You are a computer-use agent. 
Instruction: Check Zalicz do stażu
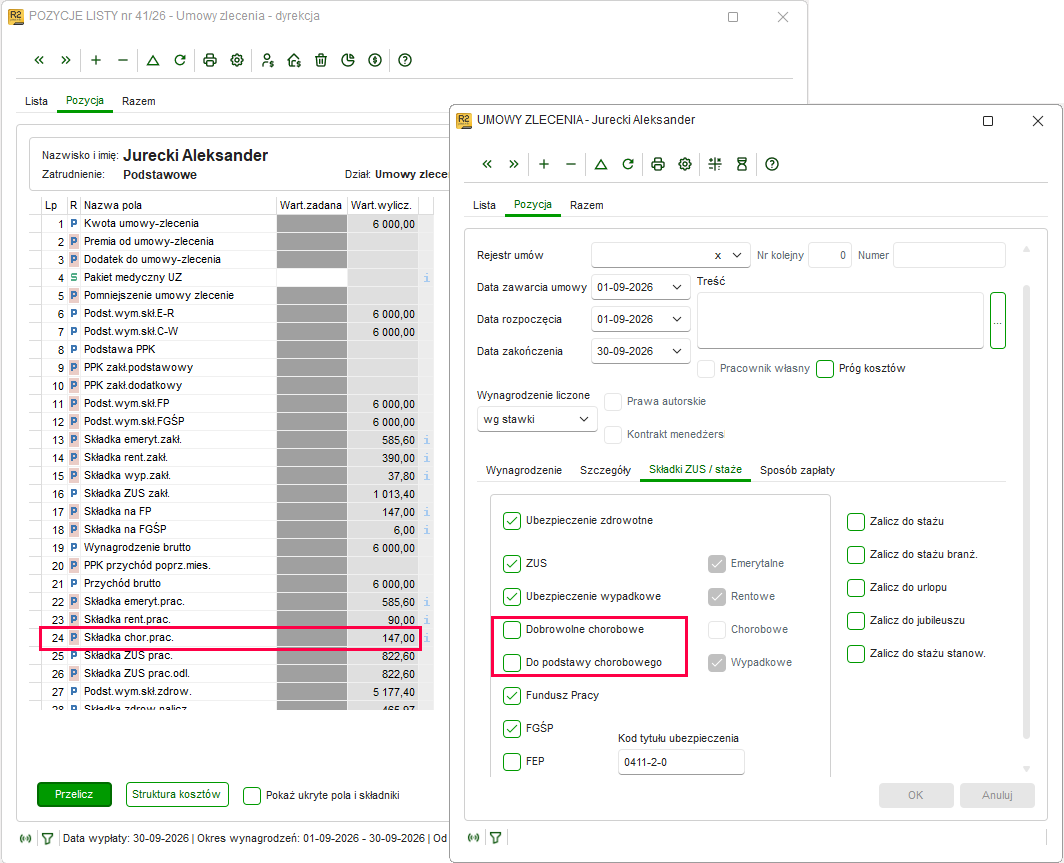tap(856, 522)
